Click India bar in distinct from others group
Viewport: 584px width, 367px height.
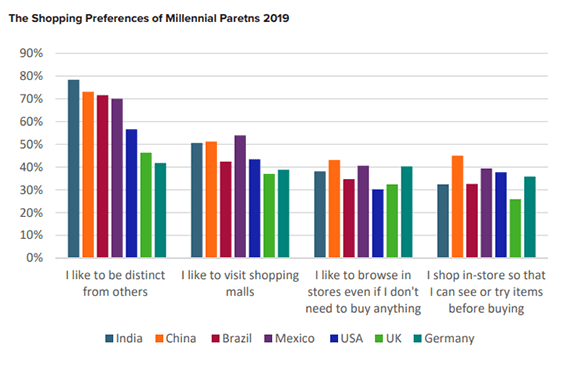coord(73,168)
